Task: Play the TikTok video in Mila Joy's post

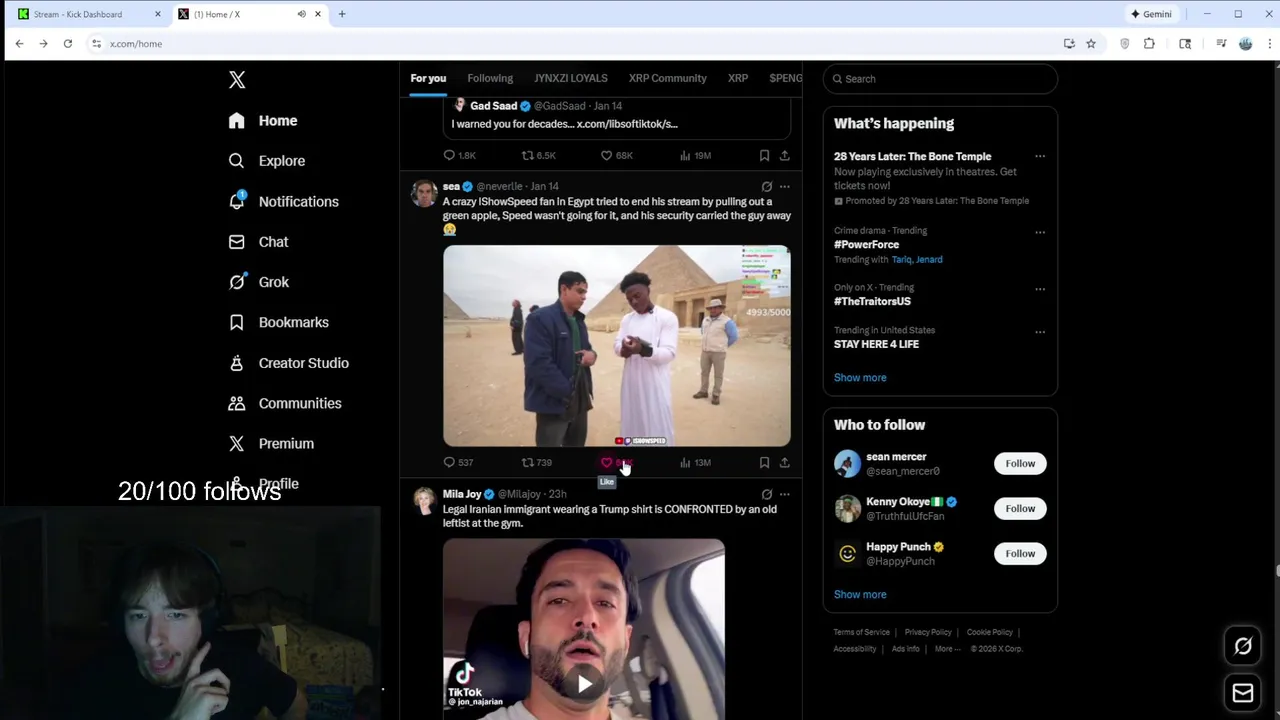Action: click(x=584, y=684)
